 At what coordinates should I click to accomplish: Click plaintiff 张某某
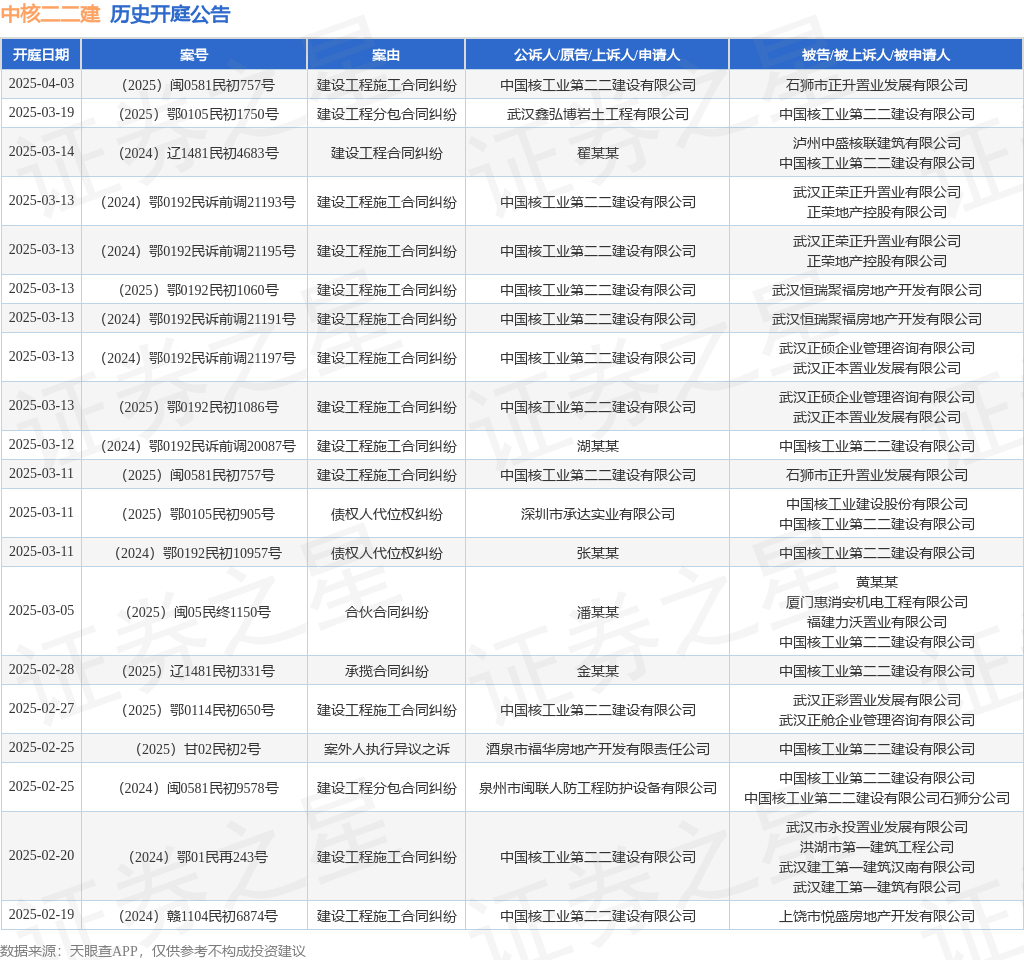(598, 554)
